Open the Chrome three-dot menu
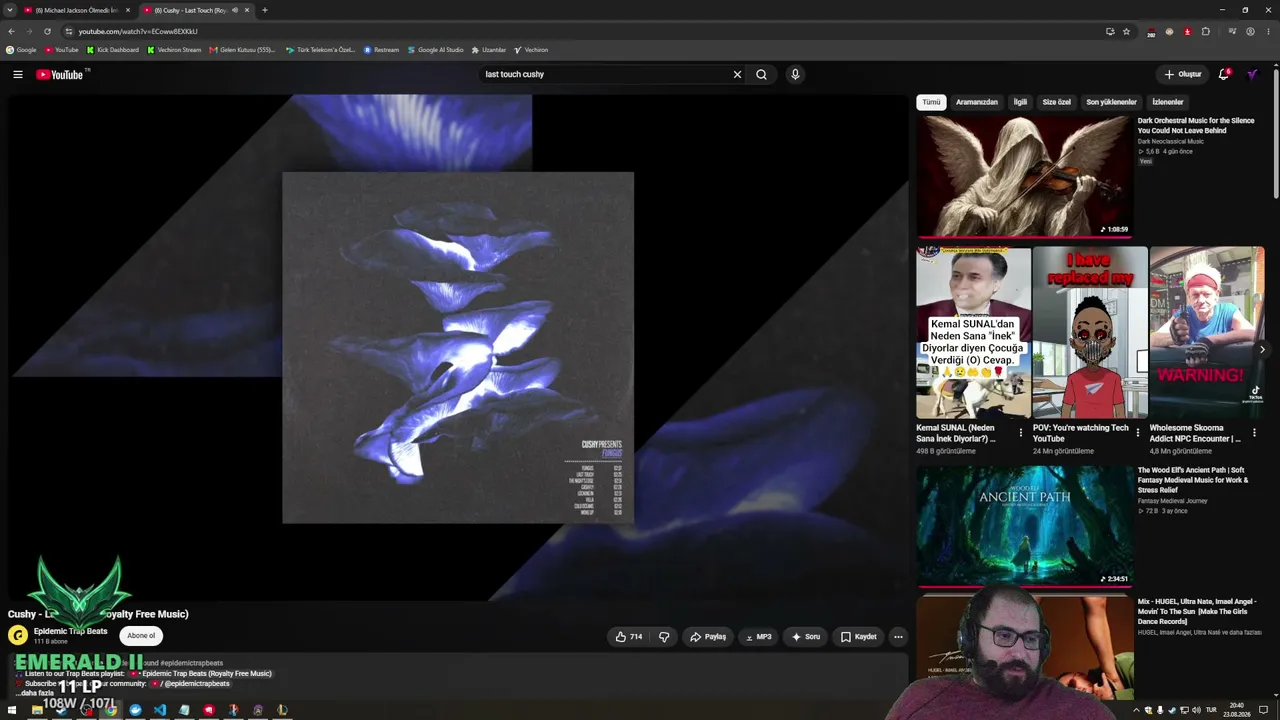1280x720 pixels. 1268,31
